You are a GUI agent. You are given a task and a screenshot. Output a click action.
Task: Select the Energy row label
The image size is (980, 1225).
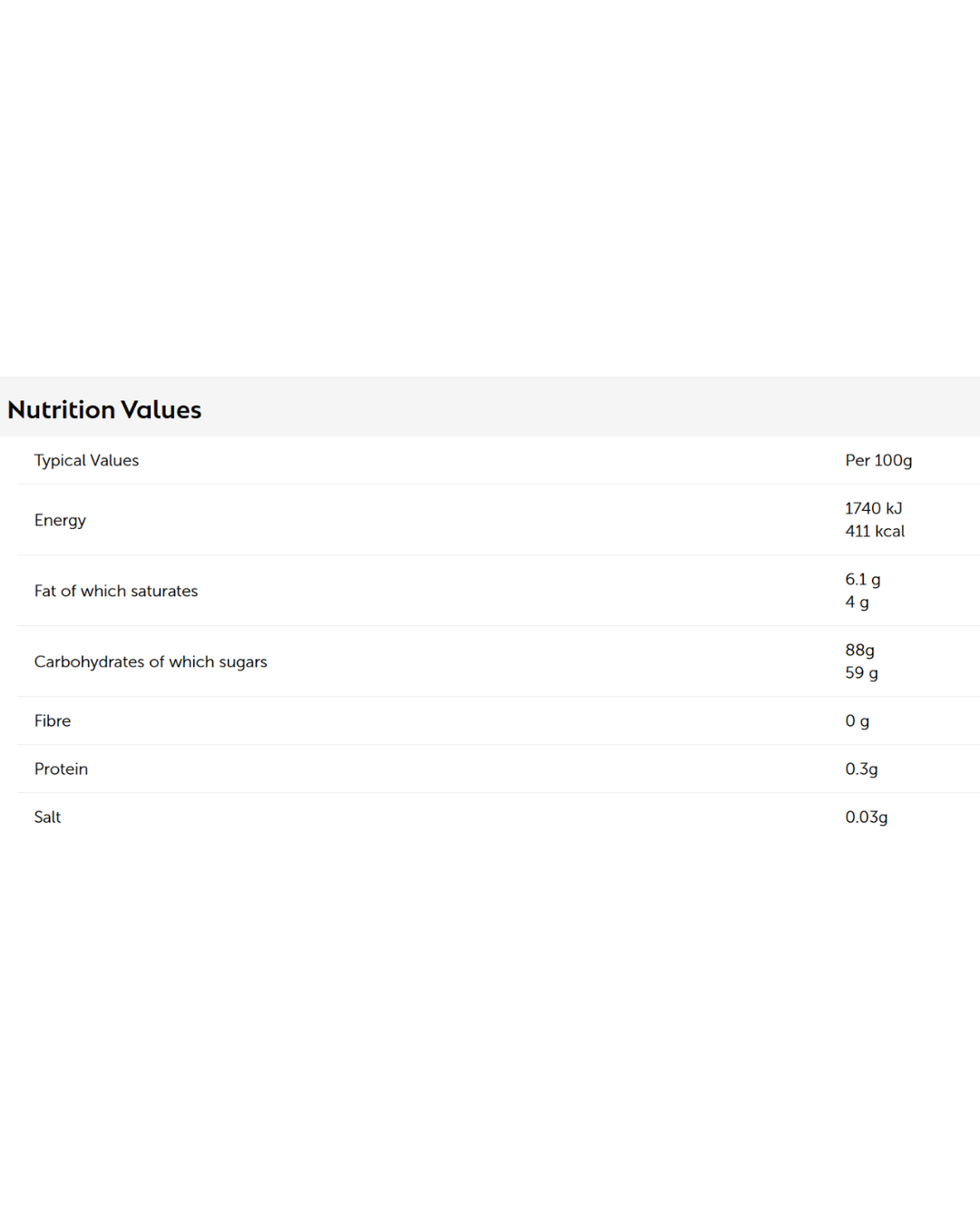click(x=60, y=520)
